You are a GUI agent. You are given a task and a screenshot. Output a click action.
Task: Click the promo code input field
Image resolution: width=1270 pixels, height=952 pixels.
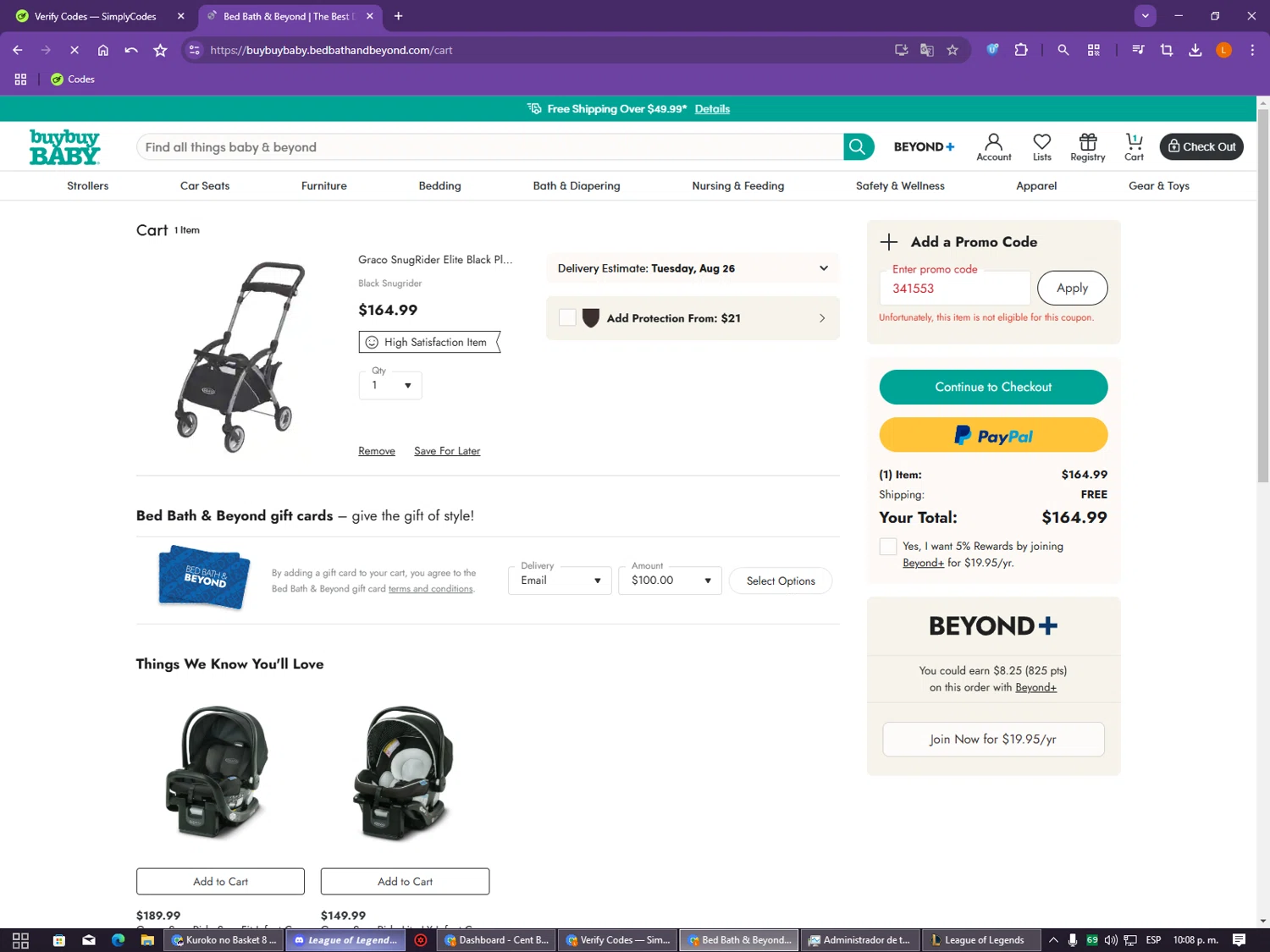[955, 288]
